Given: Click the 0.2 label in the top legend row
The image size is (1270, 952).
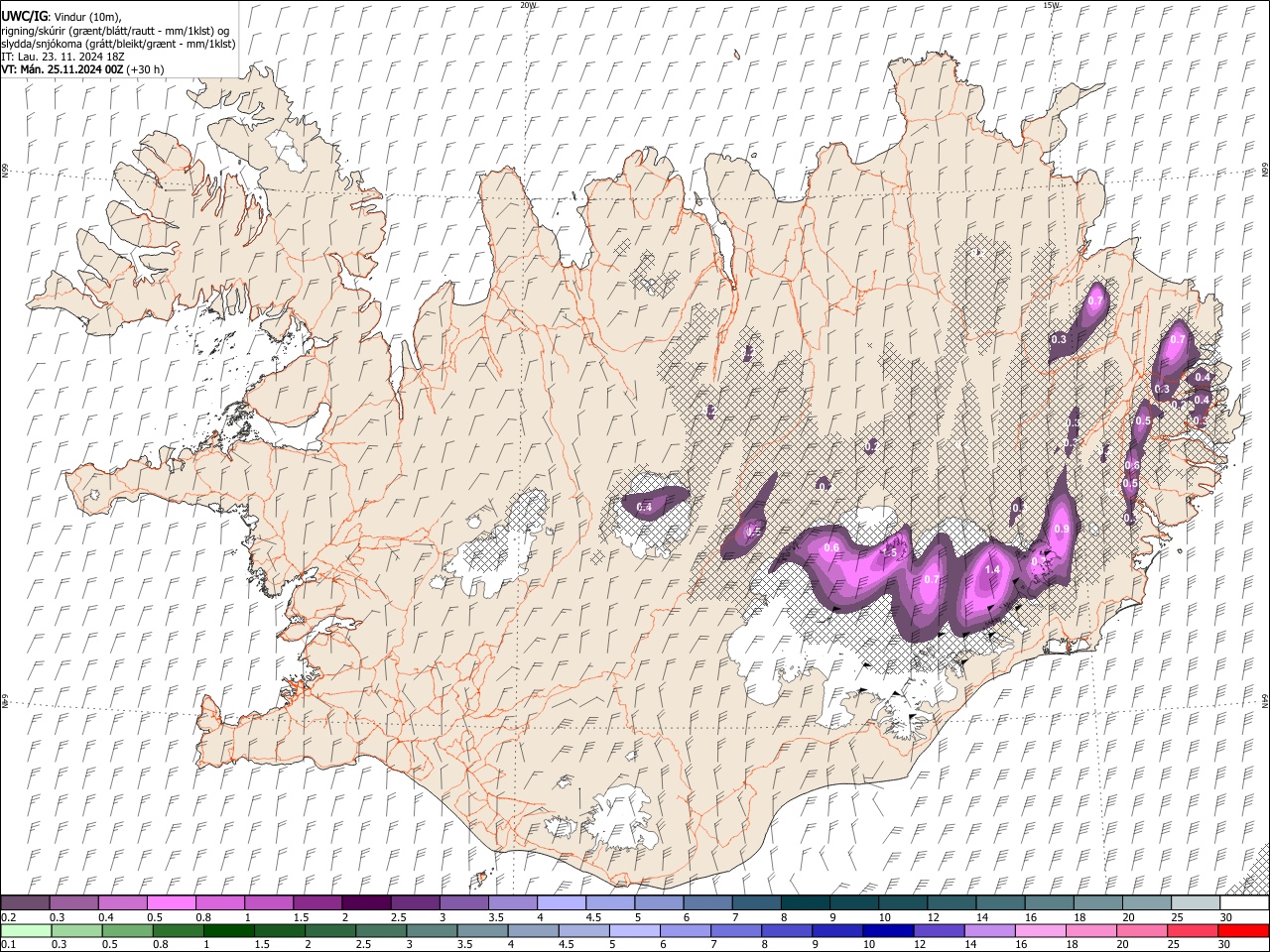Looking at the screenshot, I should [x=8, y=917].
